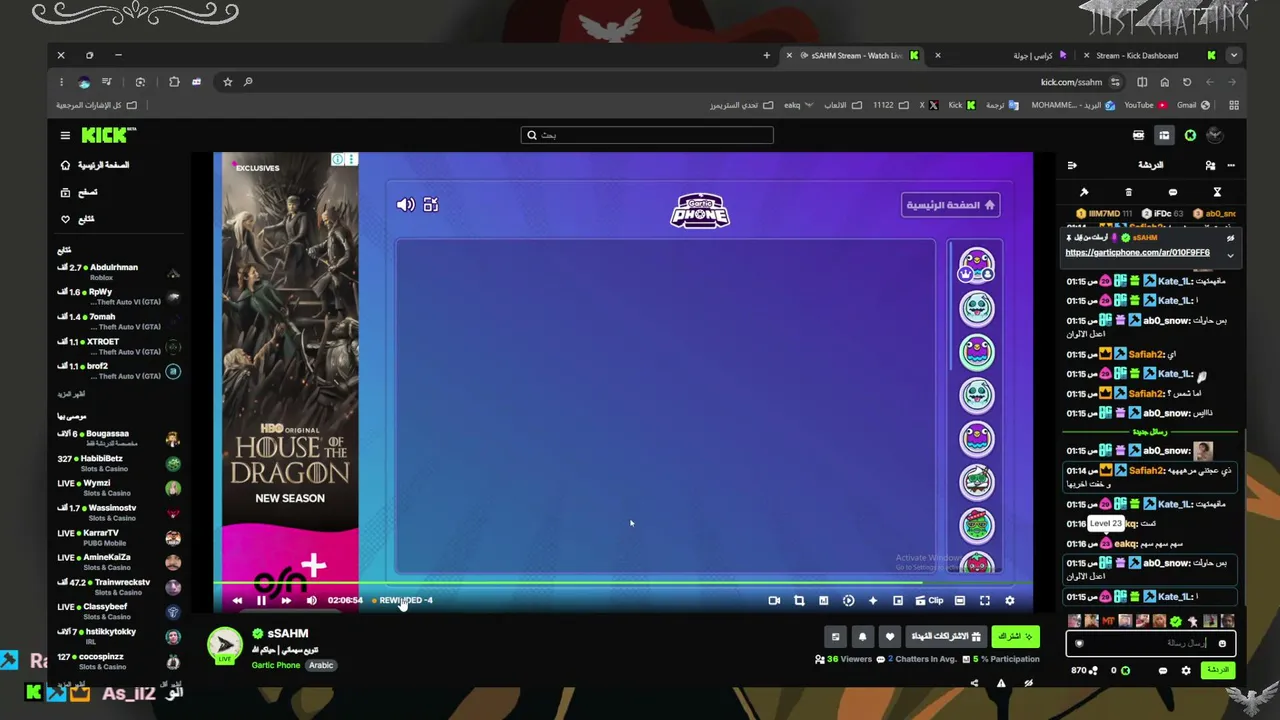This screenshot has height=720, width=1280.
Task: Click the green Kick coin icon in header
Action: pyautogui.click(x=1190, y=135)
